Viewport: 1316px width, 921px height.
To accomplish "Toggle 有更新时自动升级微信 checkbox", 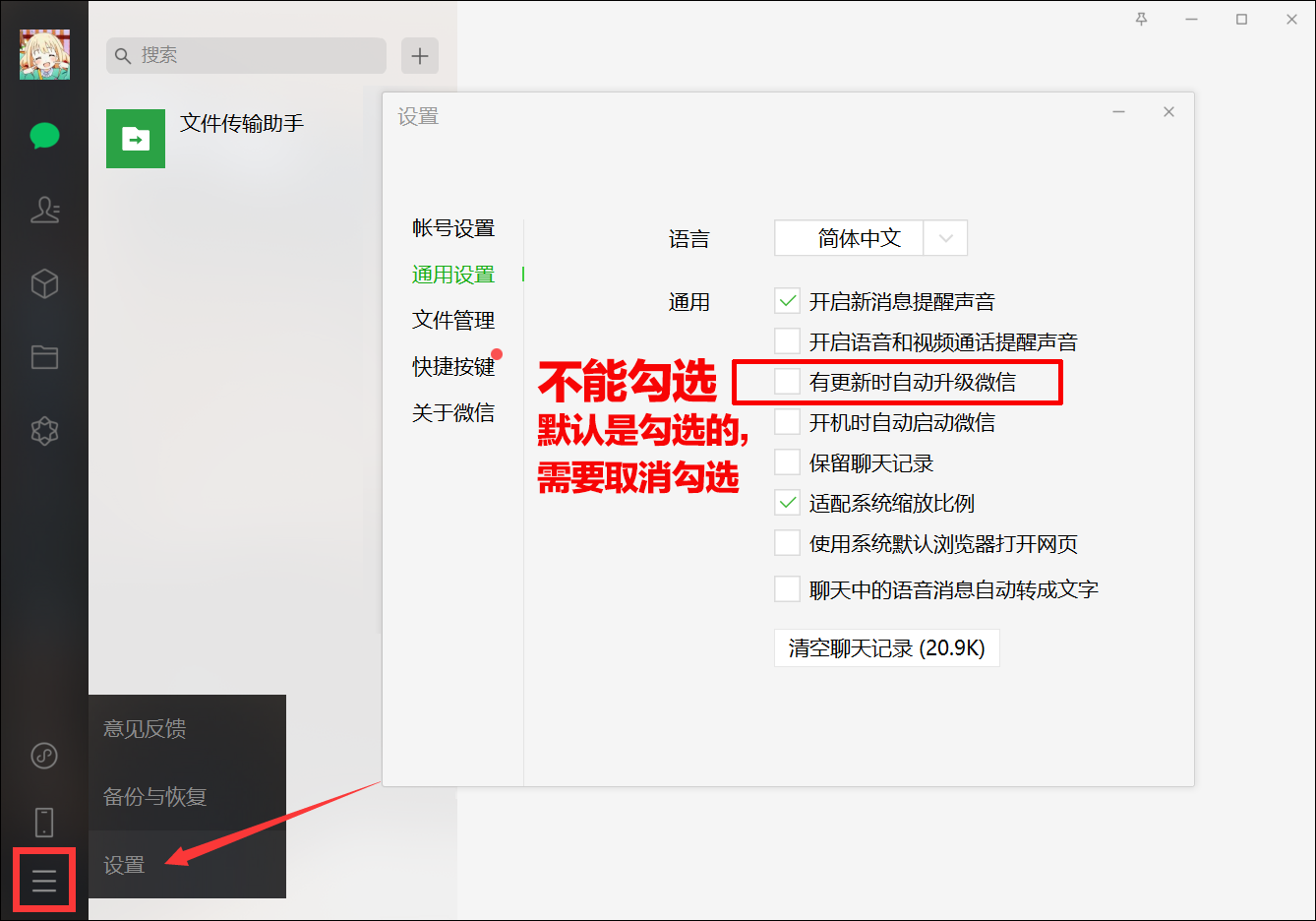I will point(787,382).
